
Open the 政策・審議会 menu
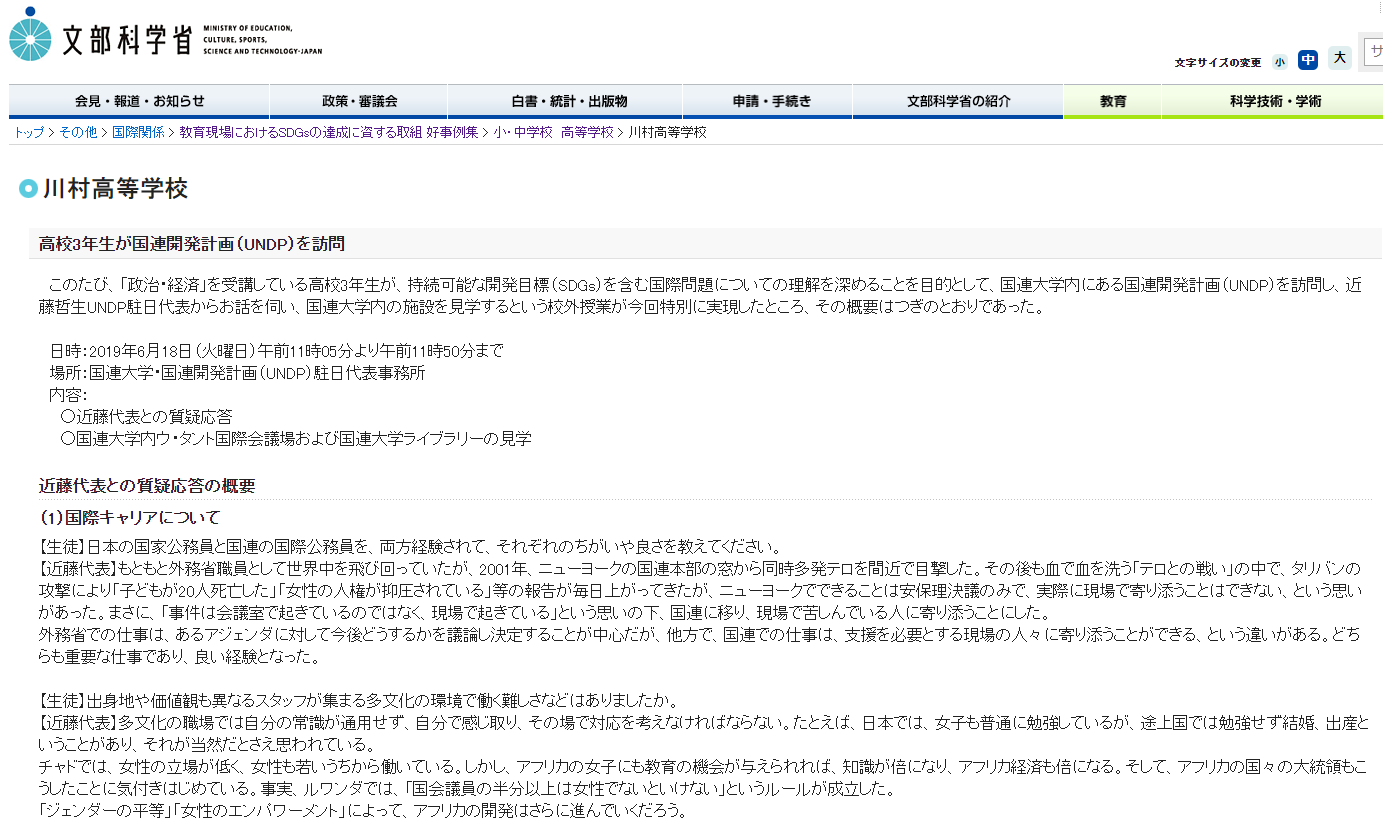pyautogui.click(x=360, y=101)
